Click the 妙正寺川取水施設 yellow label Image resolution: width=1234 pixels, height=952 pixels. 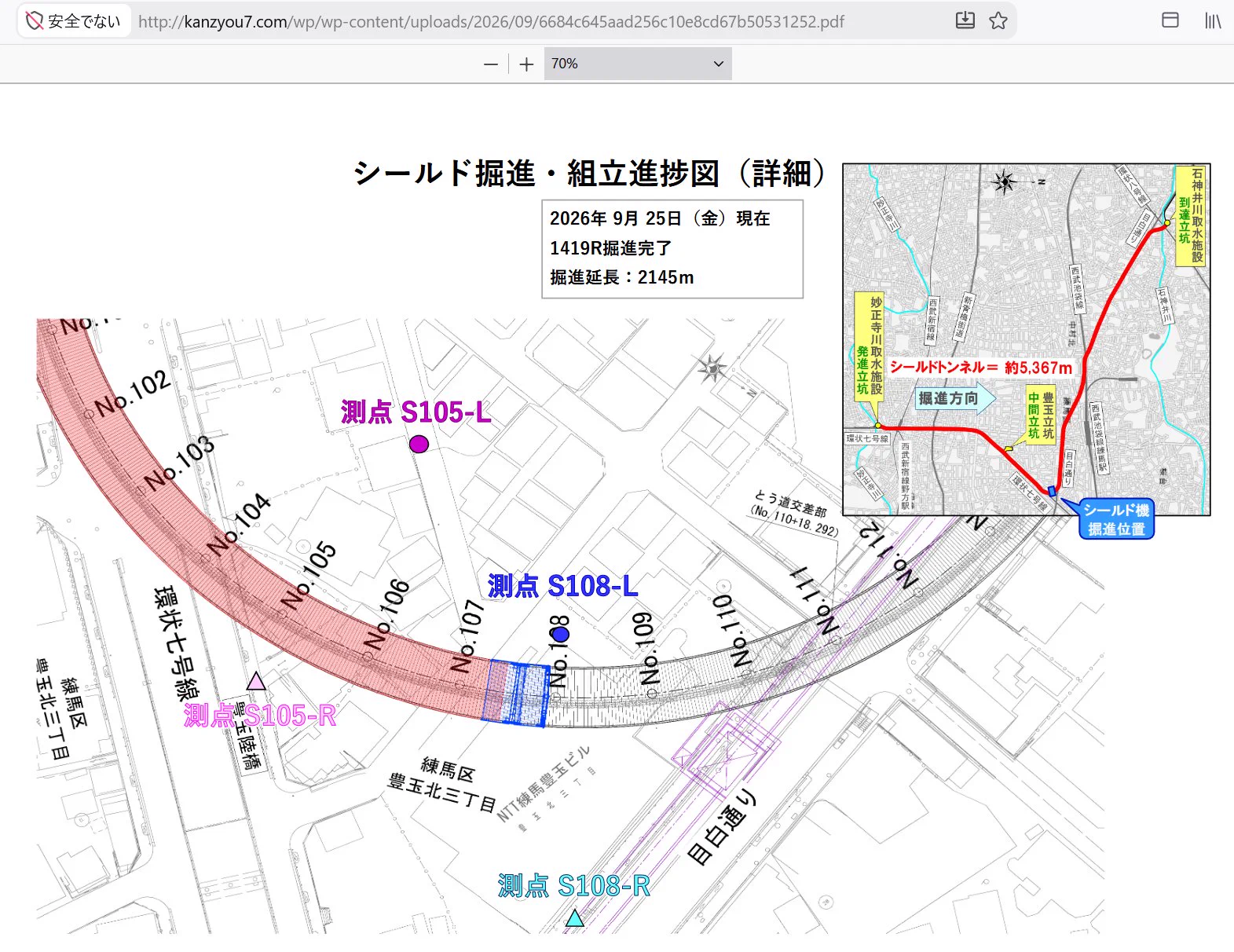click(870, 346)
